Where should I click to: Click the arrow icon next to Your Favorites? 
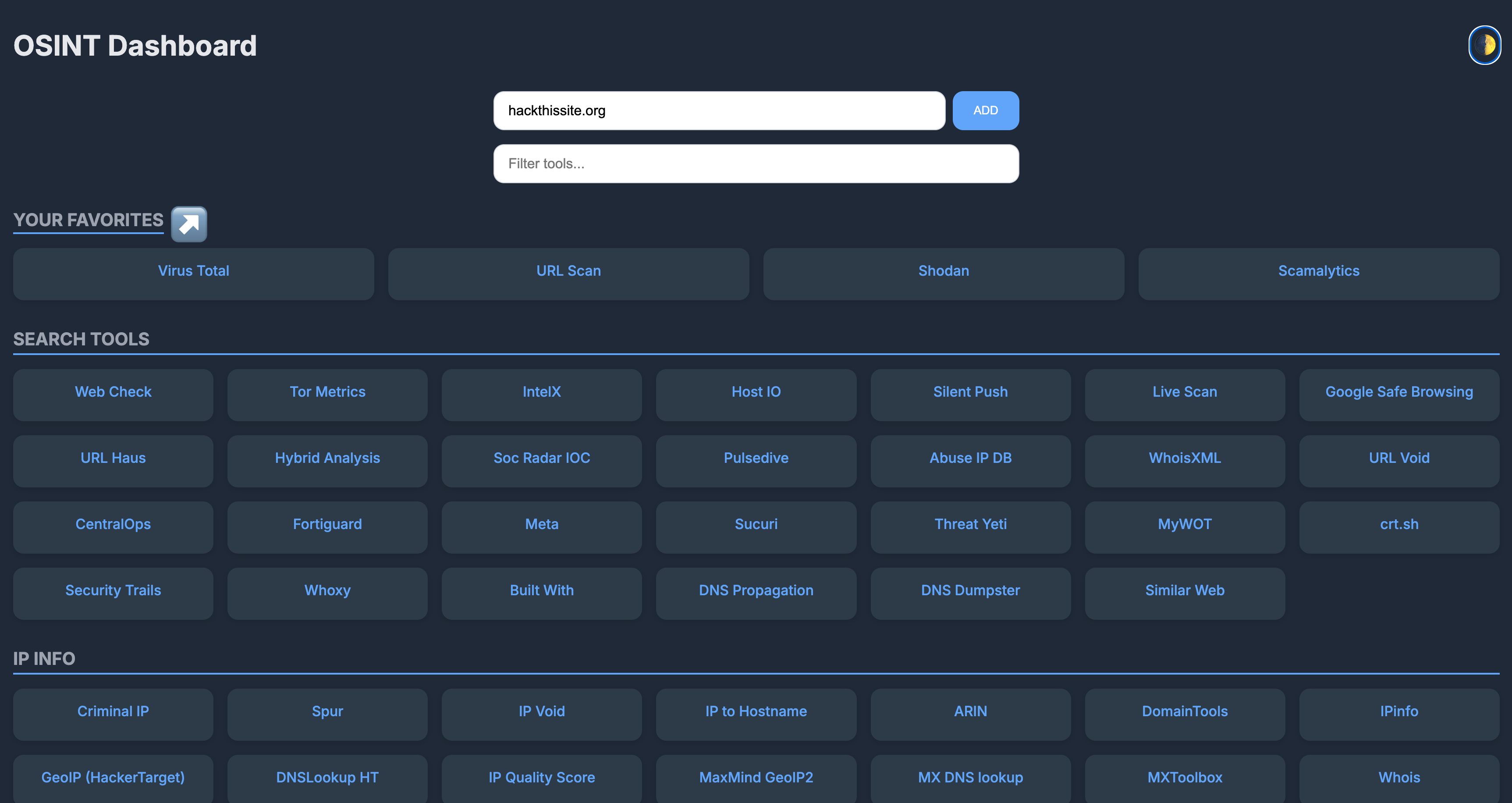(x=188, y=224)
